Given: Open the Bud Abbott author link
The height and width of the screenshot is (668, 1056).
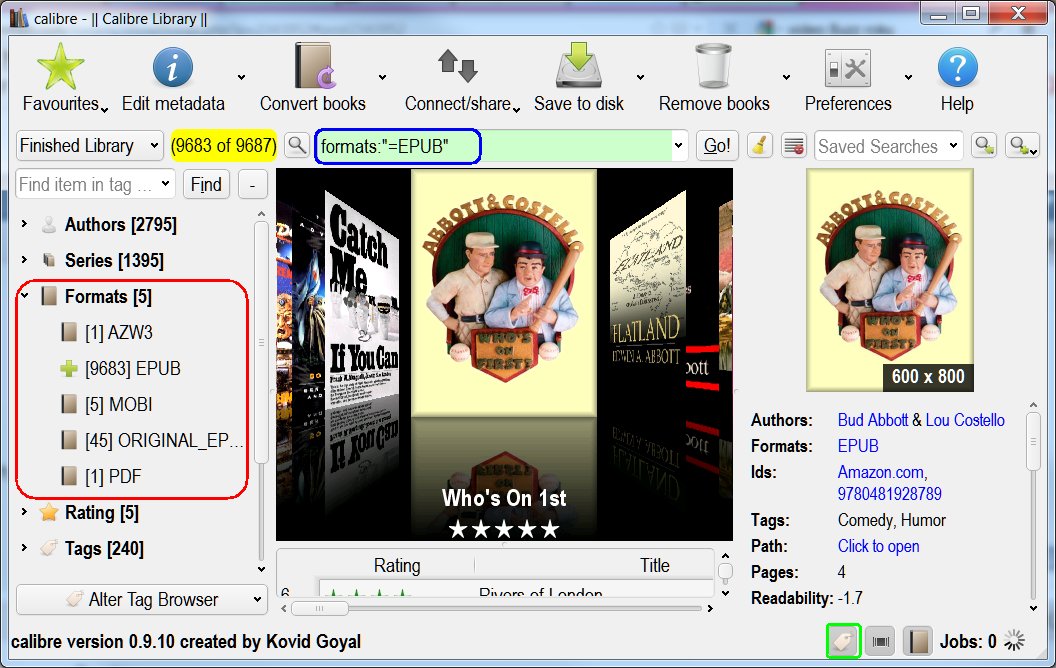Looking at the screenshot, I should click(873, 420).
